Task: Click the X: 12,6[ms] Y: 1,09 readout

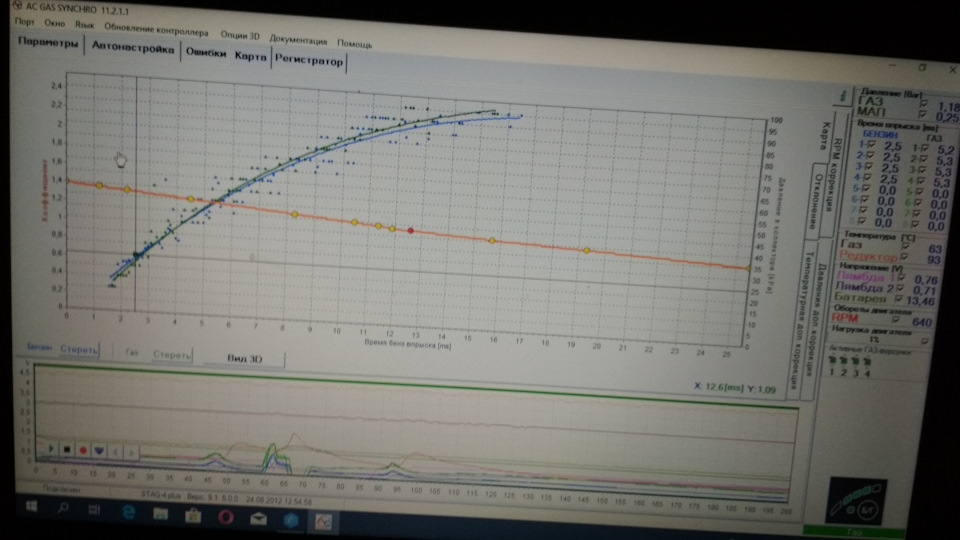Action: point(734,388)
